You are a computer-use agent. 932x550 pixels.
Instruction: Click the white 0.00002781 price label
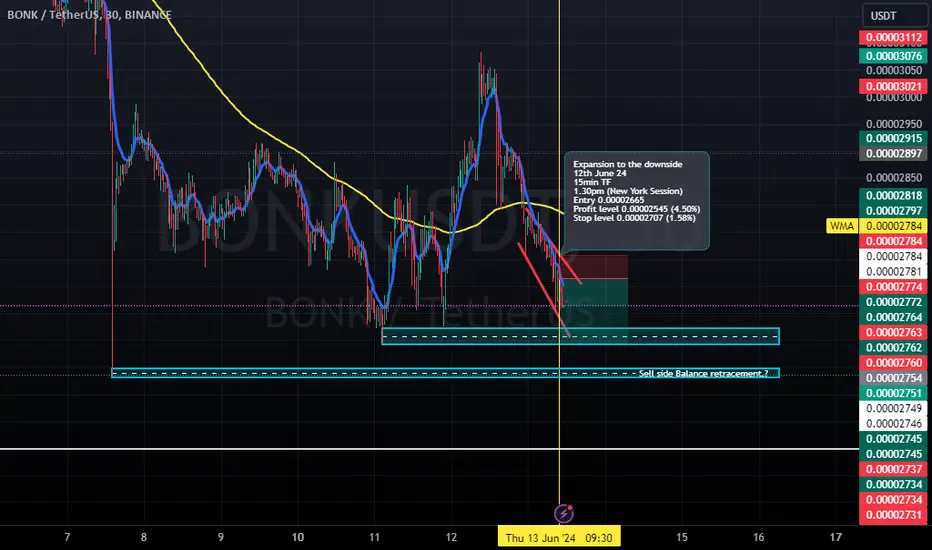893,272
